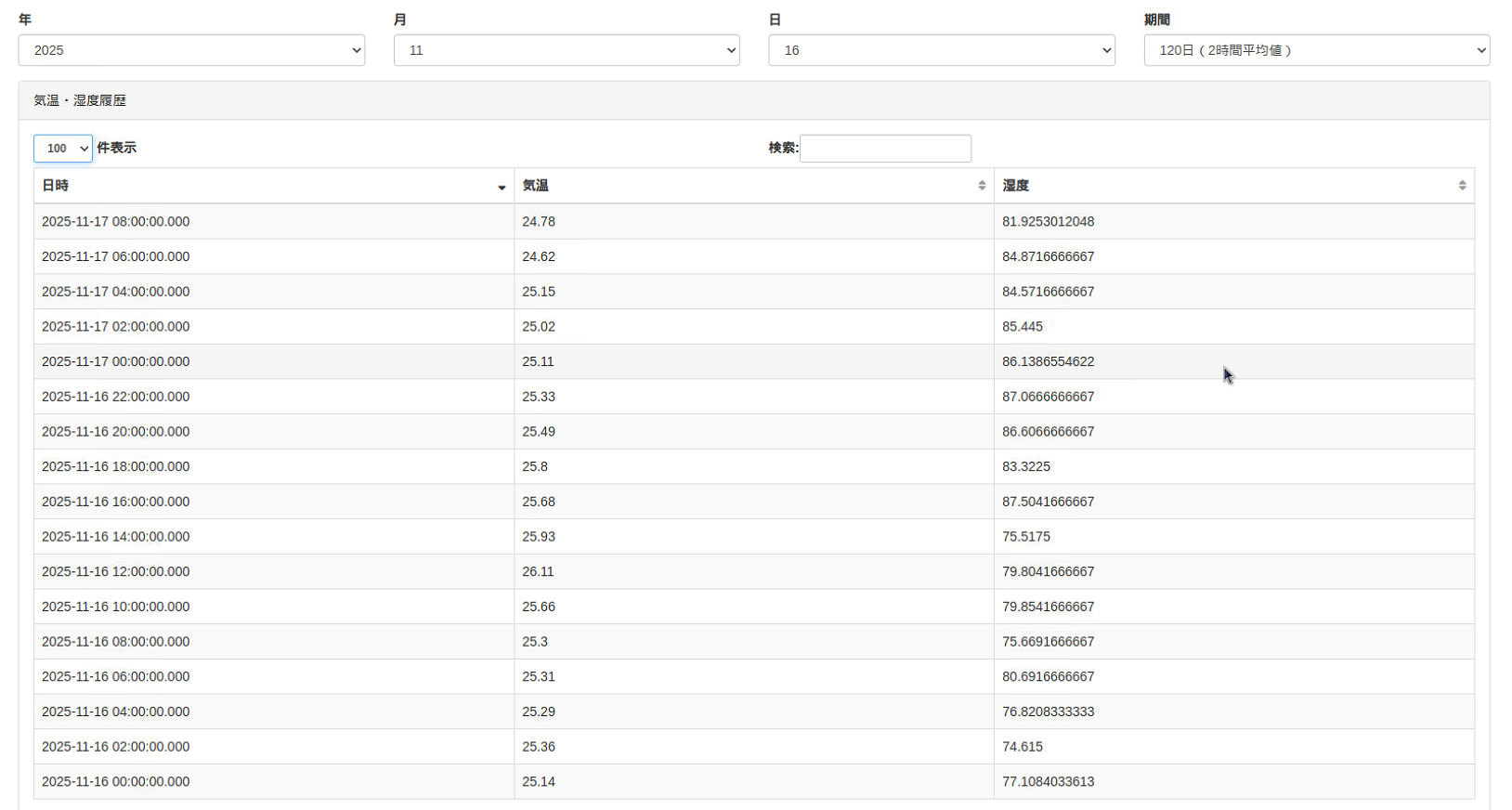Click the sort arrows icon in 湿度 header
Screen dimensions: 1512x810
[x=1462, y=186]
